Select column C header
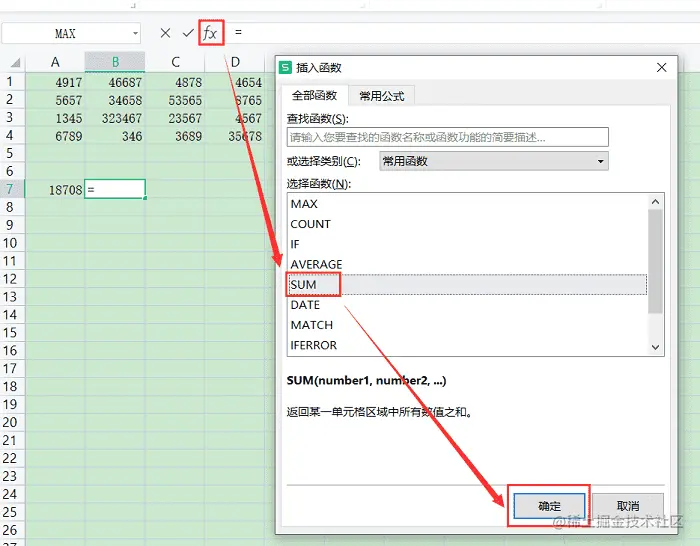The image size is (700, 546). coord(175,62)
